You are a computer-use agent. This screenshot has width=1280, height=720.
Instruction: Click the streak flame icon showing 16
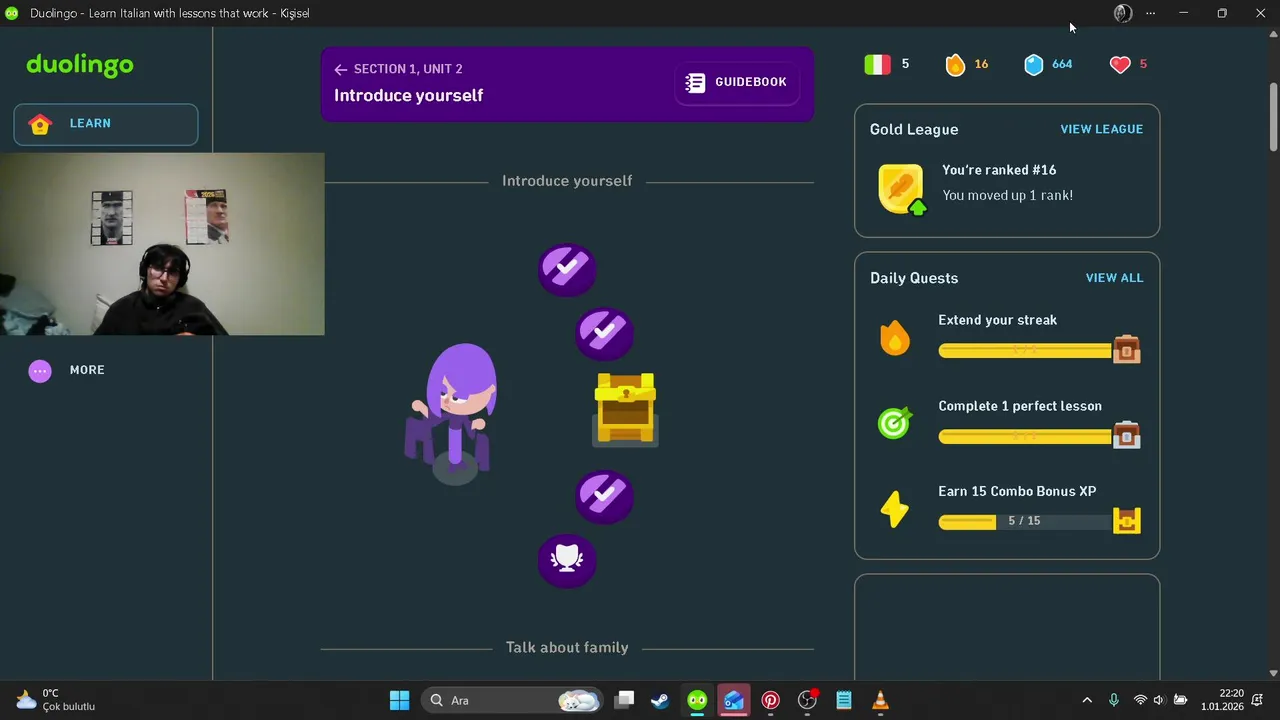(x=955, y=64)
